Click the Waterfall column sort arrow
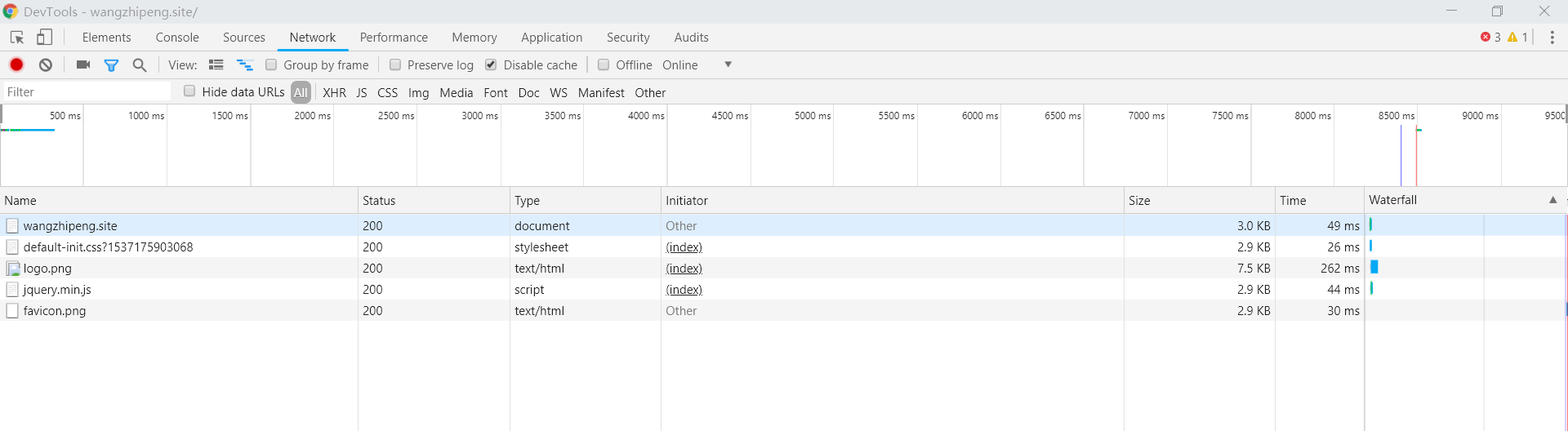 tap(1552, 200)
